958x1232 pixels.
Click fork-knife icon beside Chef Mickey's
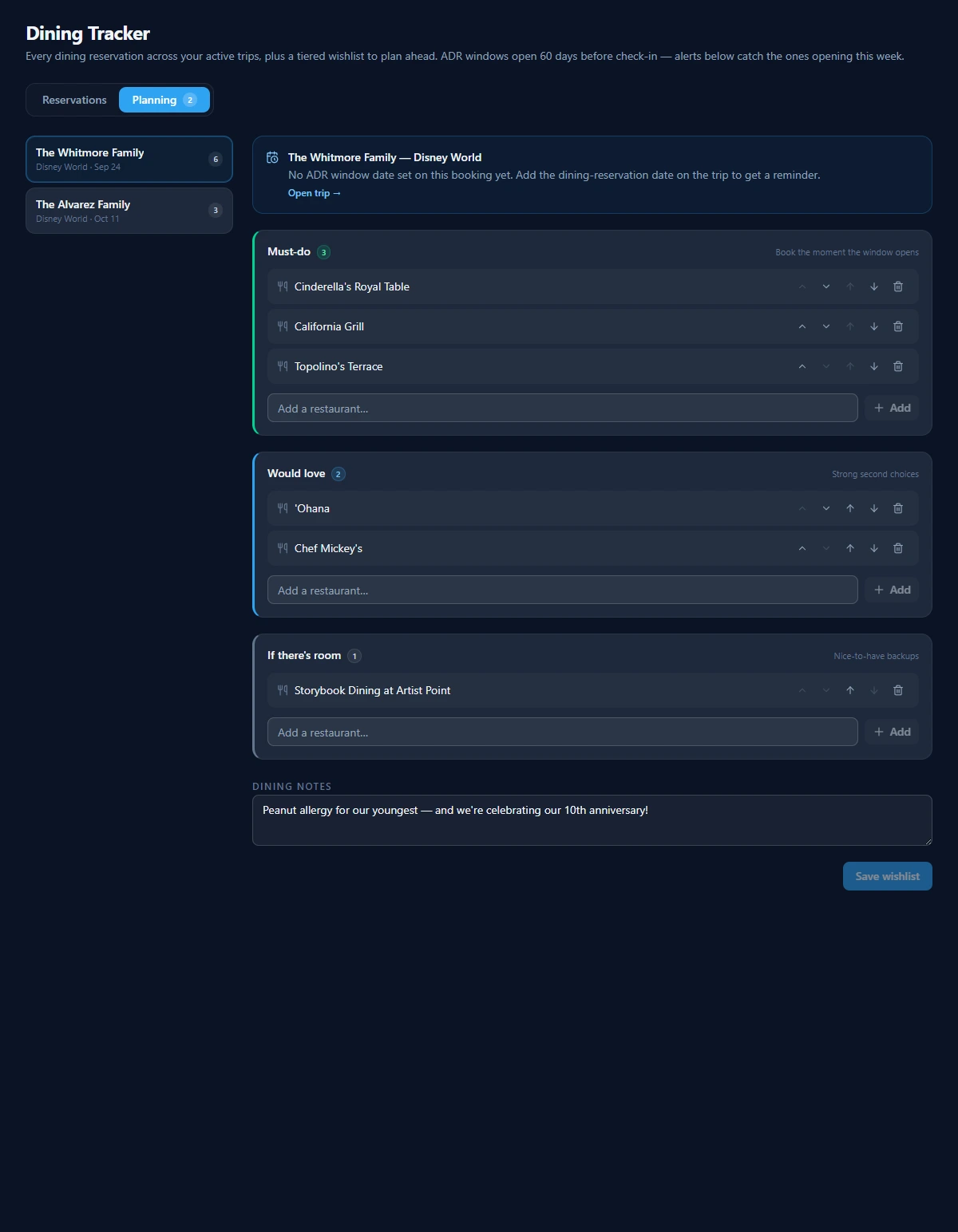283,548
